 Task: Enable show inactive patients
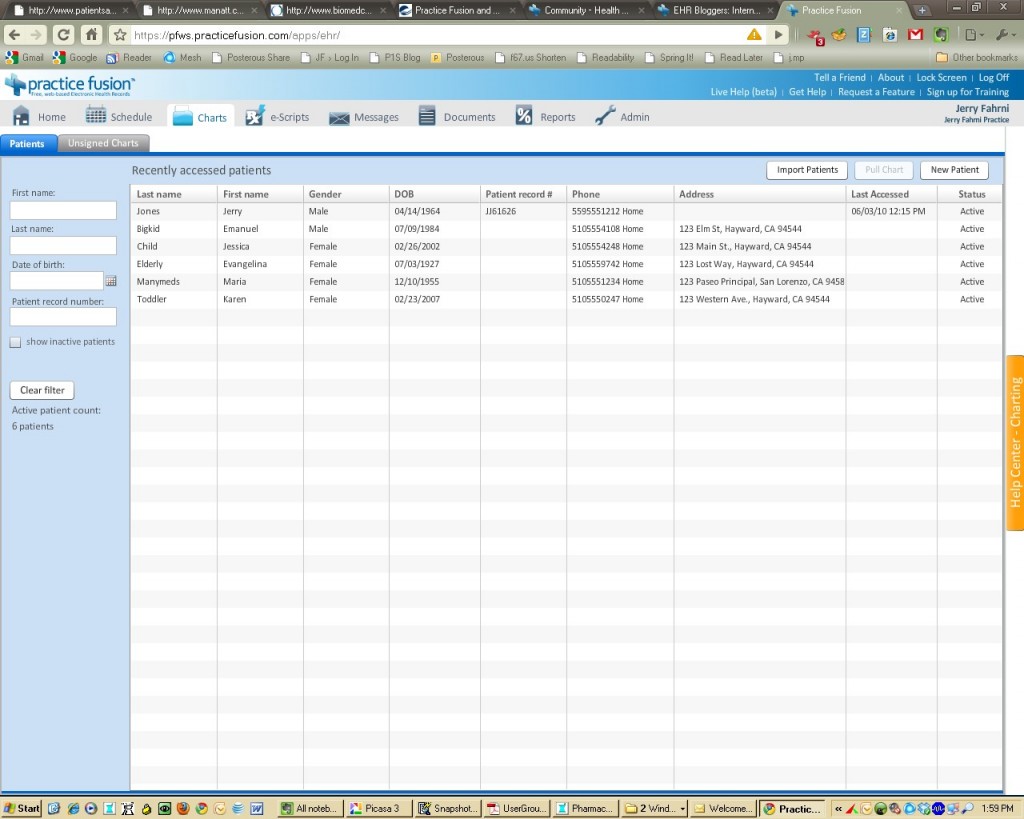click(x=15, y=341)
